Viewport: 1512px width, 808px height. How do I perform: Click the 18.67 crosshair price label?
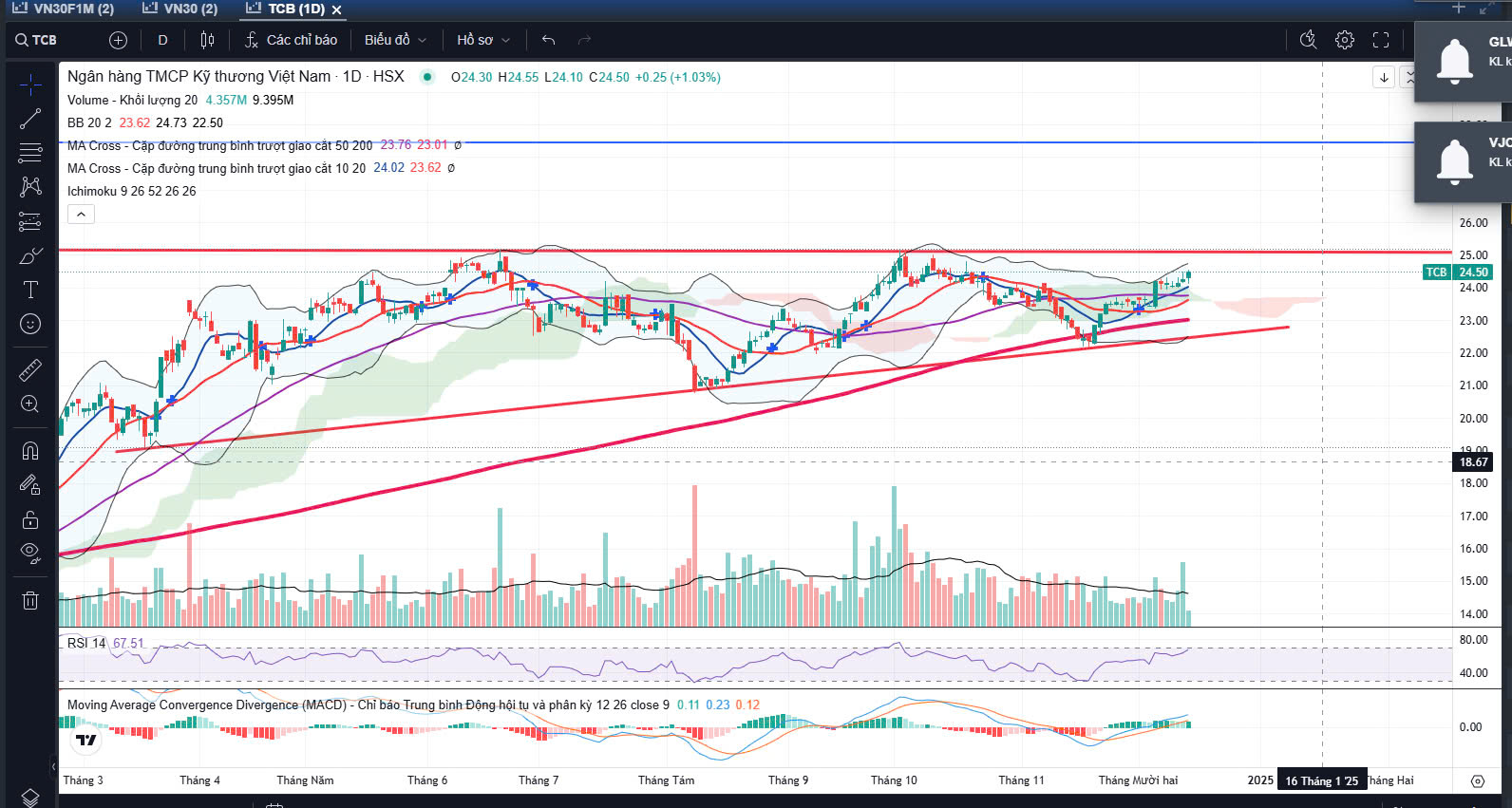[1473, 462]
